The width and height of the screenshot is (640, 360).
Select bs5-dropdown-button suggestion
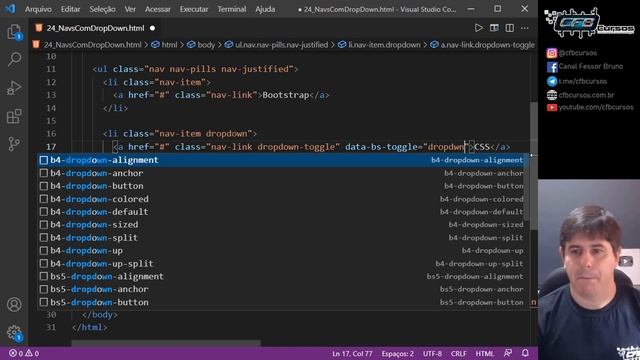coord(281,302)
